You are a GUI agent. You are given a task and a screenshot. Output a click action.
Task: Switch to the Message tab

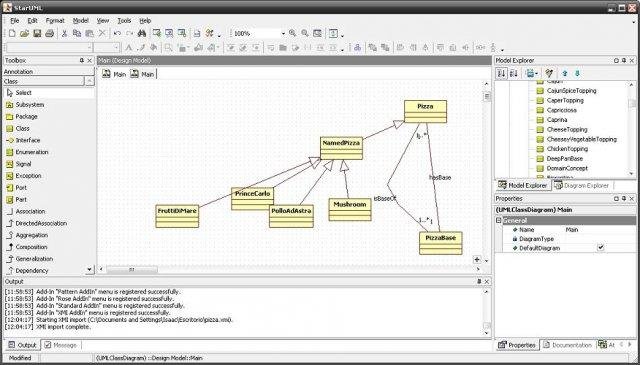(x=61, y=345)
